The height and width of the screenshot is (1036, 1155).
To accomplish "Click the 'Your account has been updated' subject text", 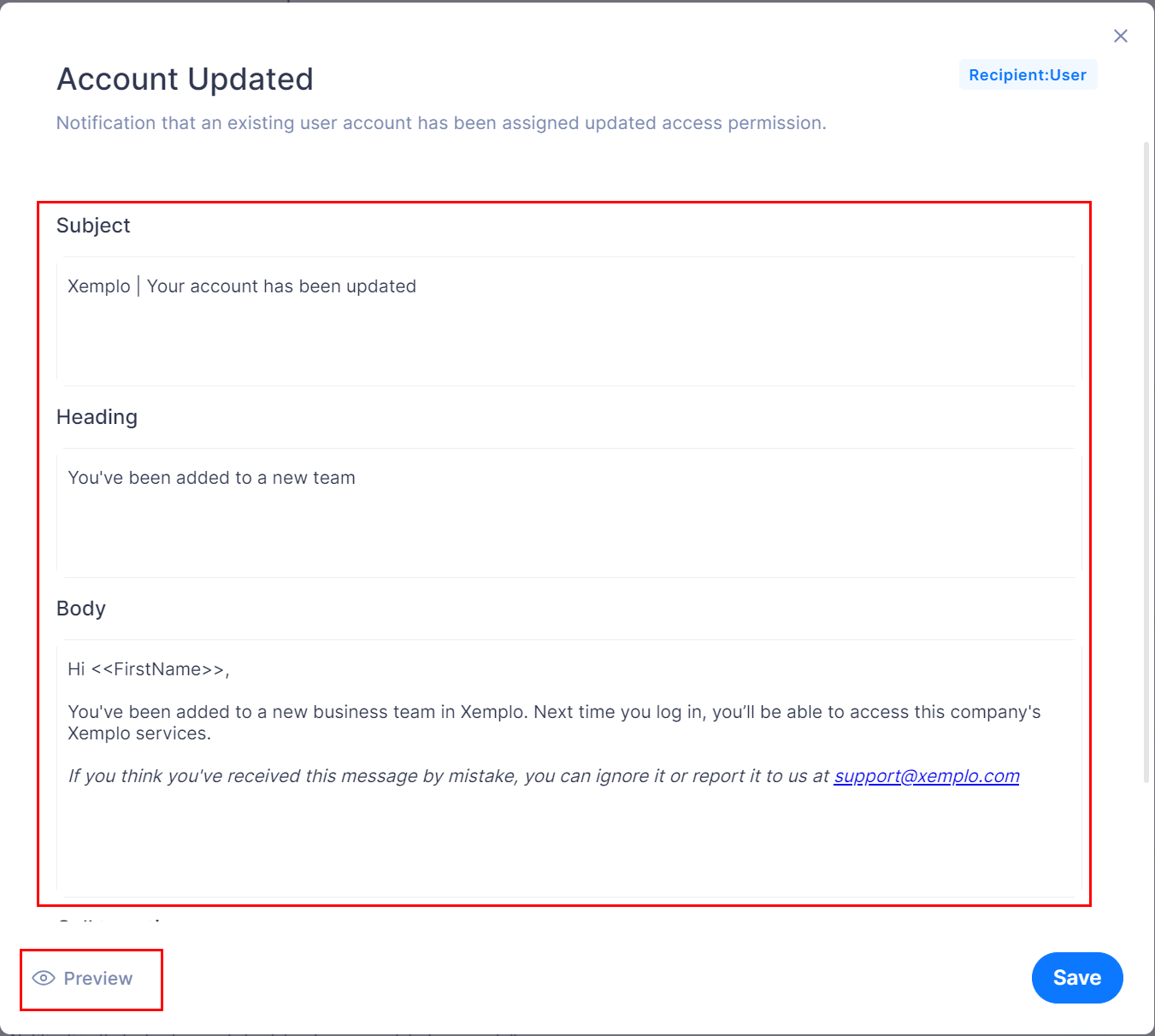I will tap(281, 286).
